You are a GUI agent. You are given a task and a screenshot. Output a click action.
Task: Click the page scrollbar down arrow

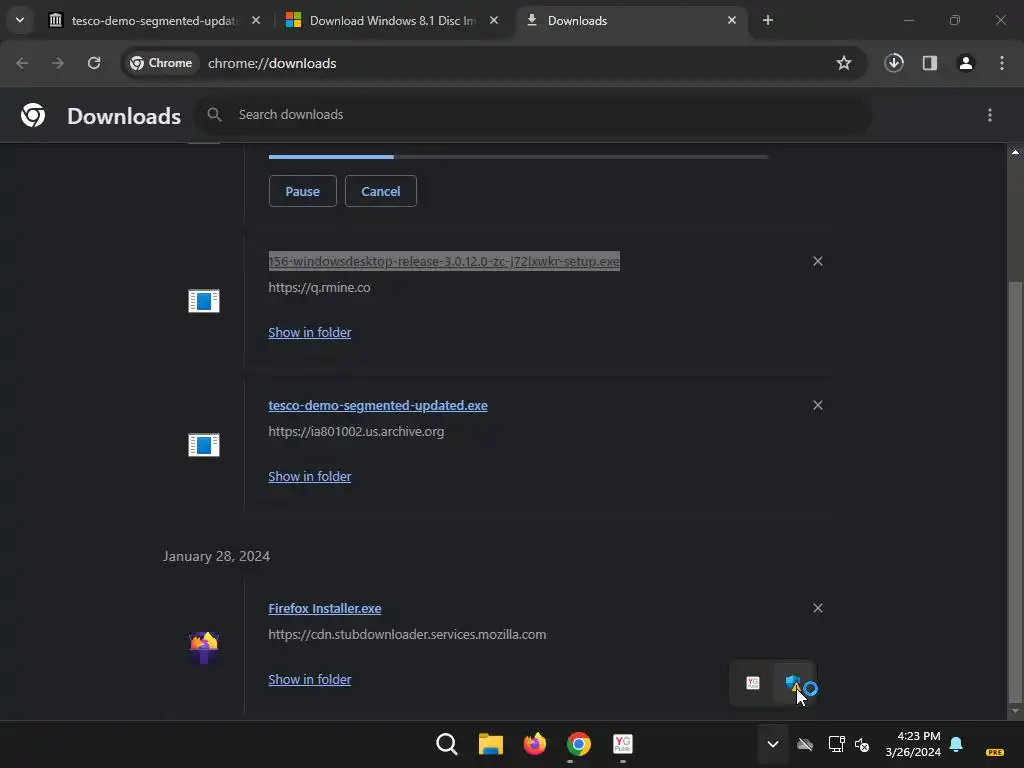pyautogui.click(x=1015, y=711)
